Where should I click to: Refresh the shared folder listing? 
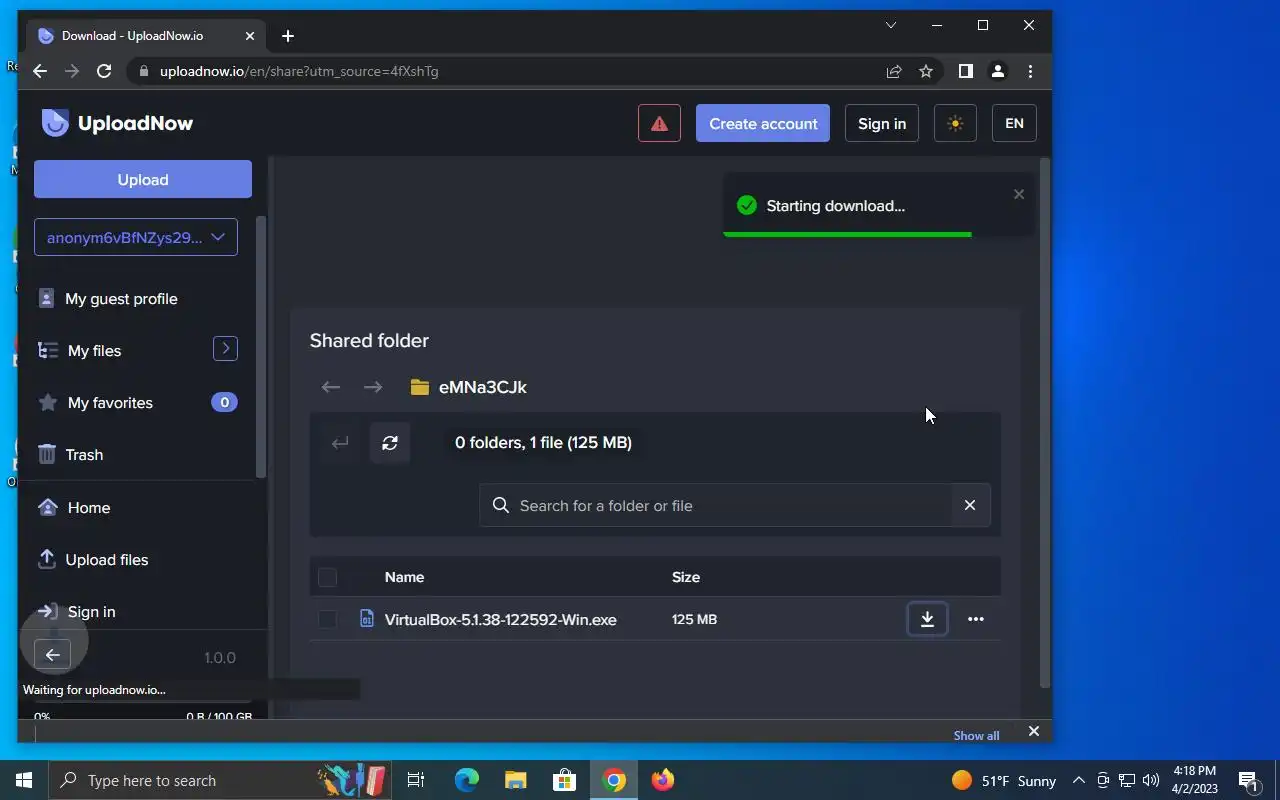(x=390, y=442)
